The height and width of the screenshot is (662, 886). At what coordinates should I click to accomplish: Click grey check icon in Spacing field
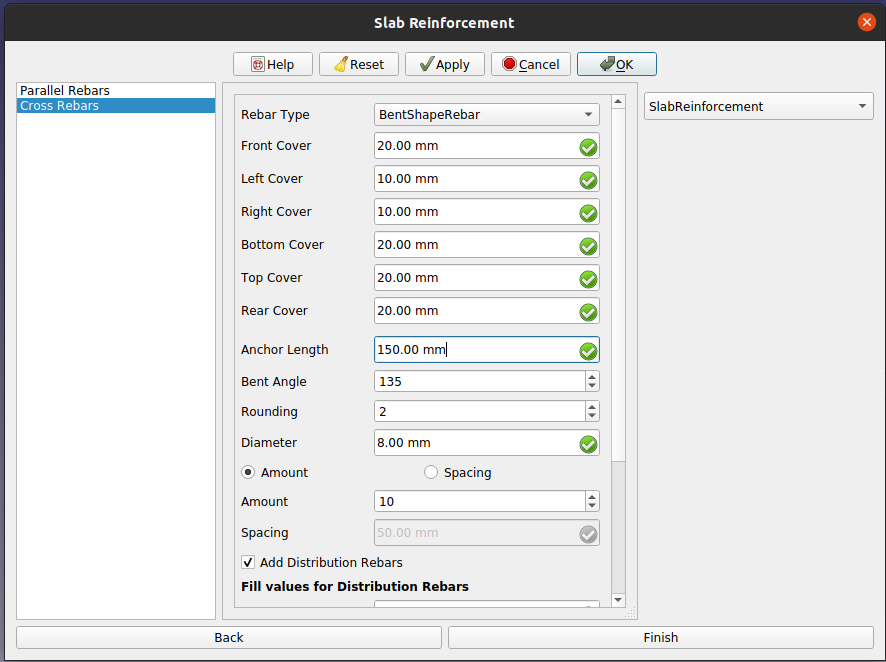pyautogui.click(x=588, y=534)
